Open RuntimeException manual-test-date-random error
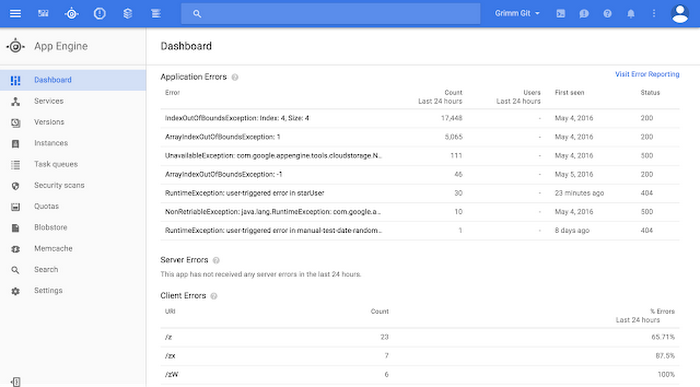This screenshot has height=387, width=700. pos(420,231)
